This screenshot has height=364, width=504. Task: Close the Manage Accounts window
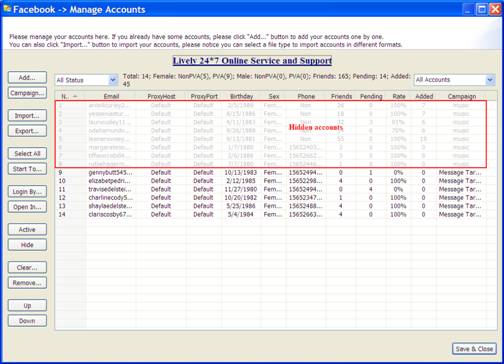495,9
